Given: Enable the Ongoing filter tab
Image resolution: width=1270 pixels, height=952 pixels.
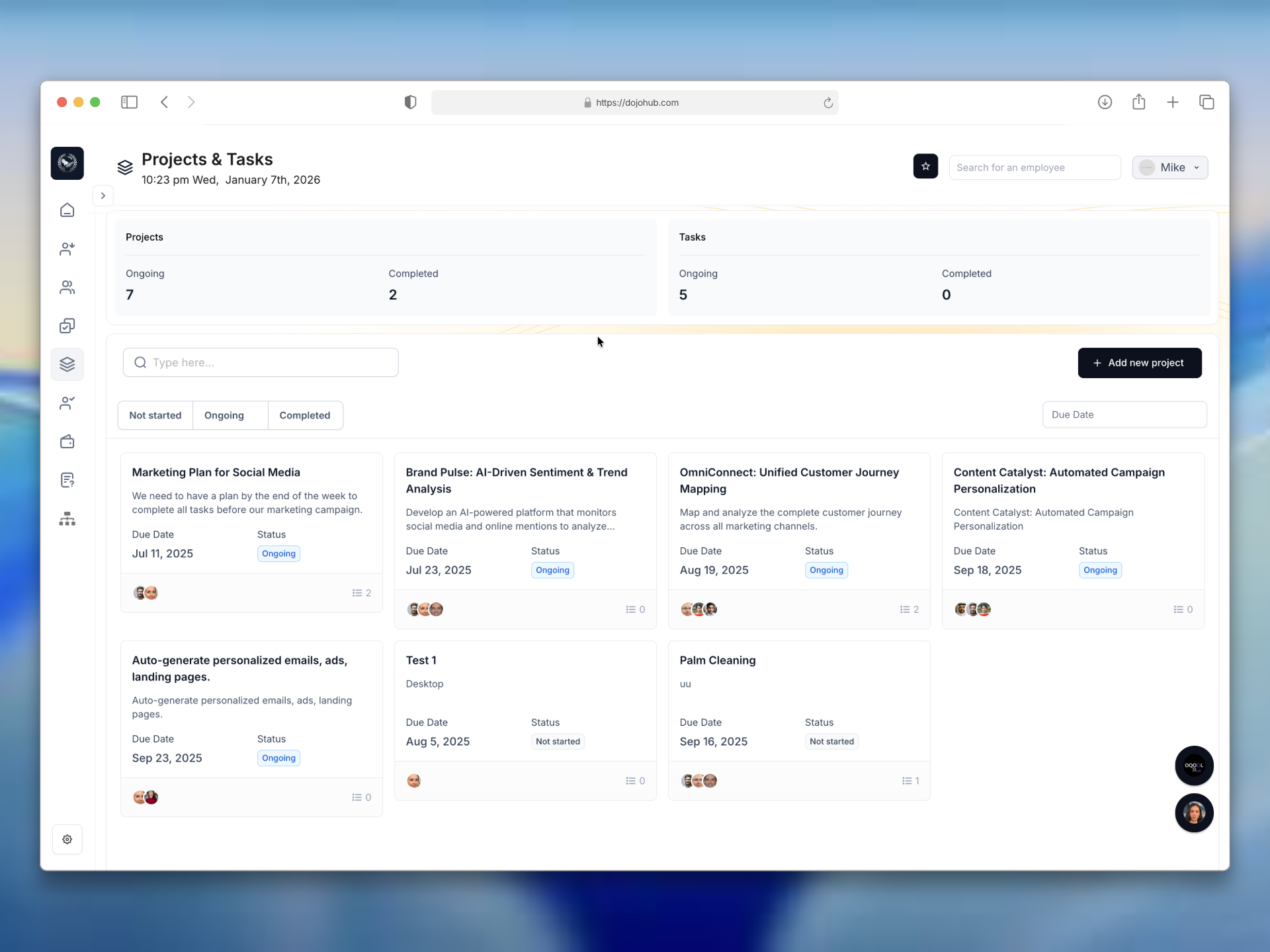Looking at the screenshot, I should pyautogui.click(x=224, y=415).
